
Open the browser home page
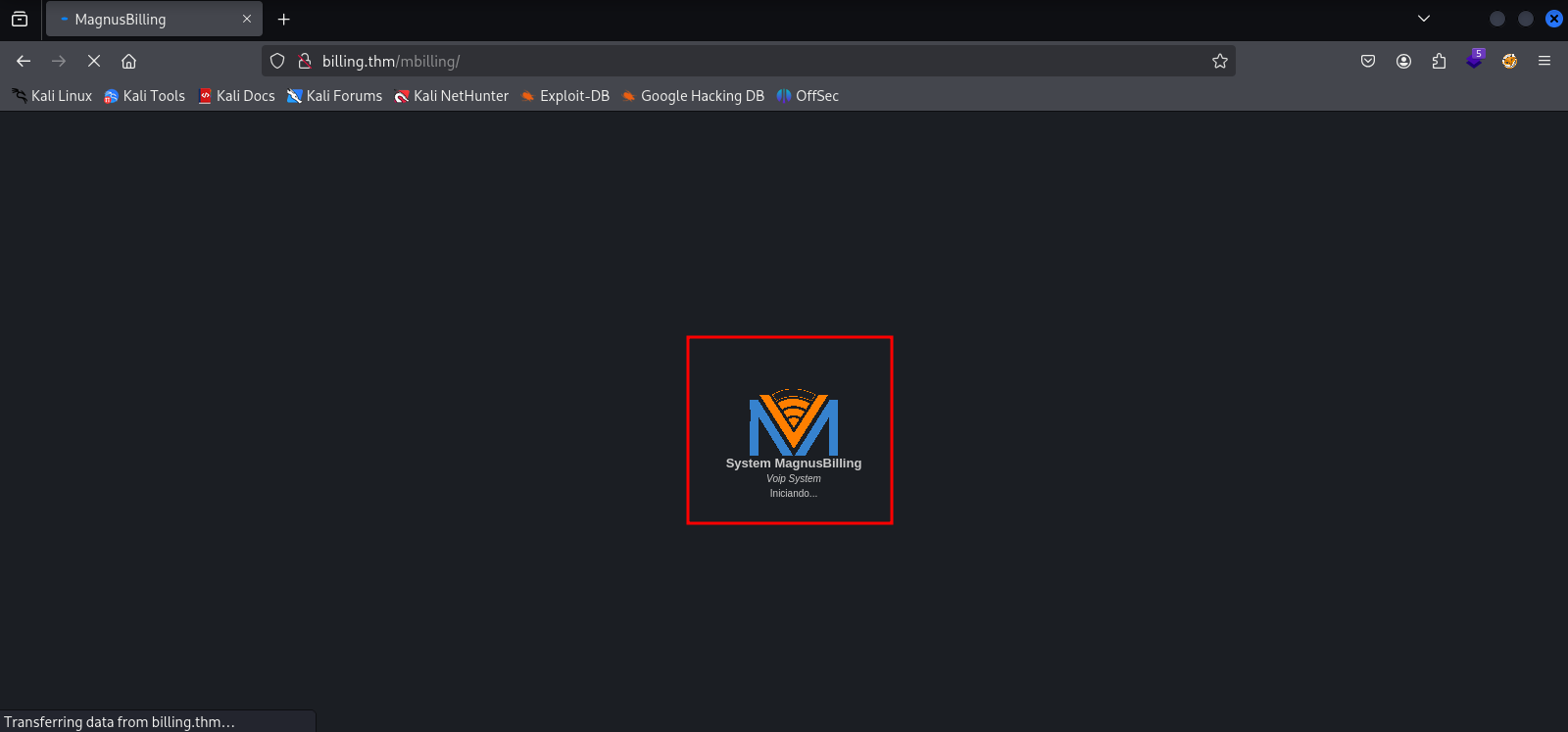click(128, 61)
